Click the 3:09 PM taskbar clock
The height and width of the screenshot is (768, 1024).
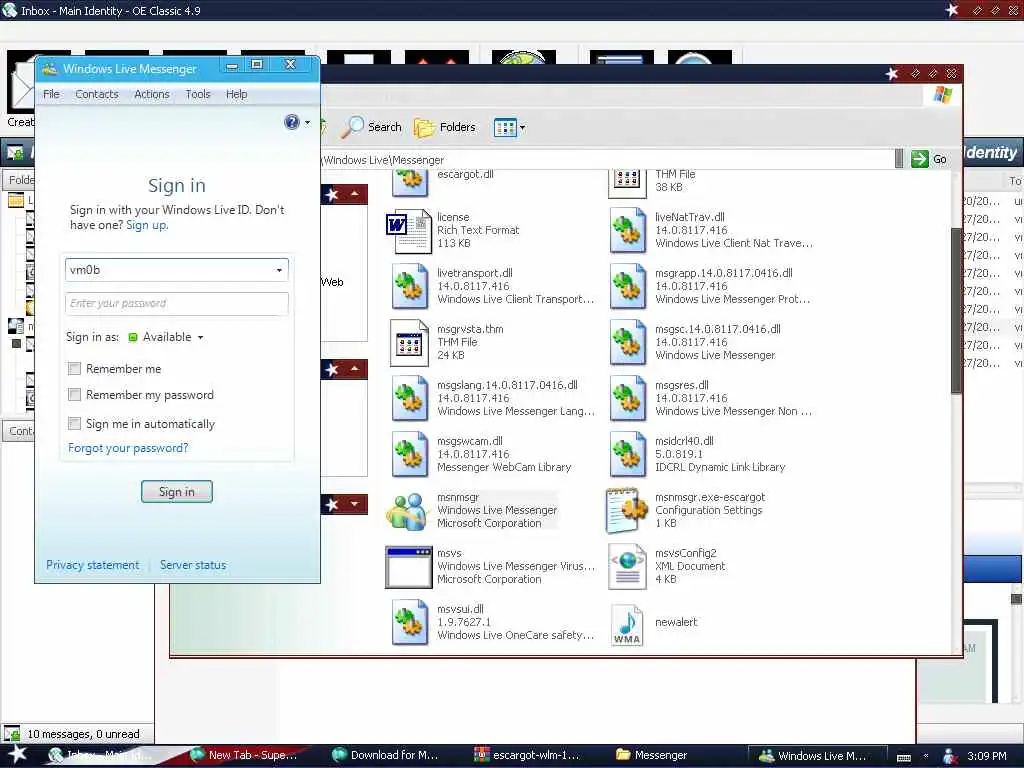tap(986, 756)
